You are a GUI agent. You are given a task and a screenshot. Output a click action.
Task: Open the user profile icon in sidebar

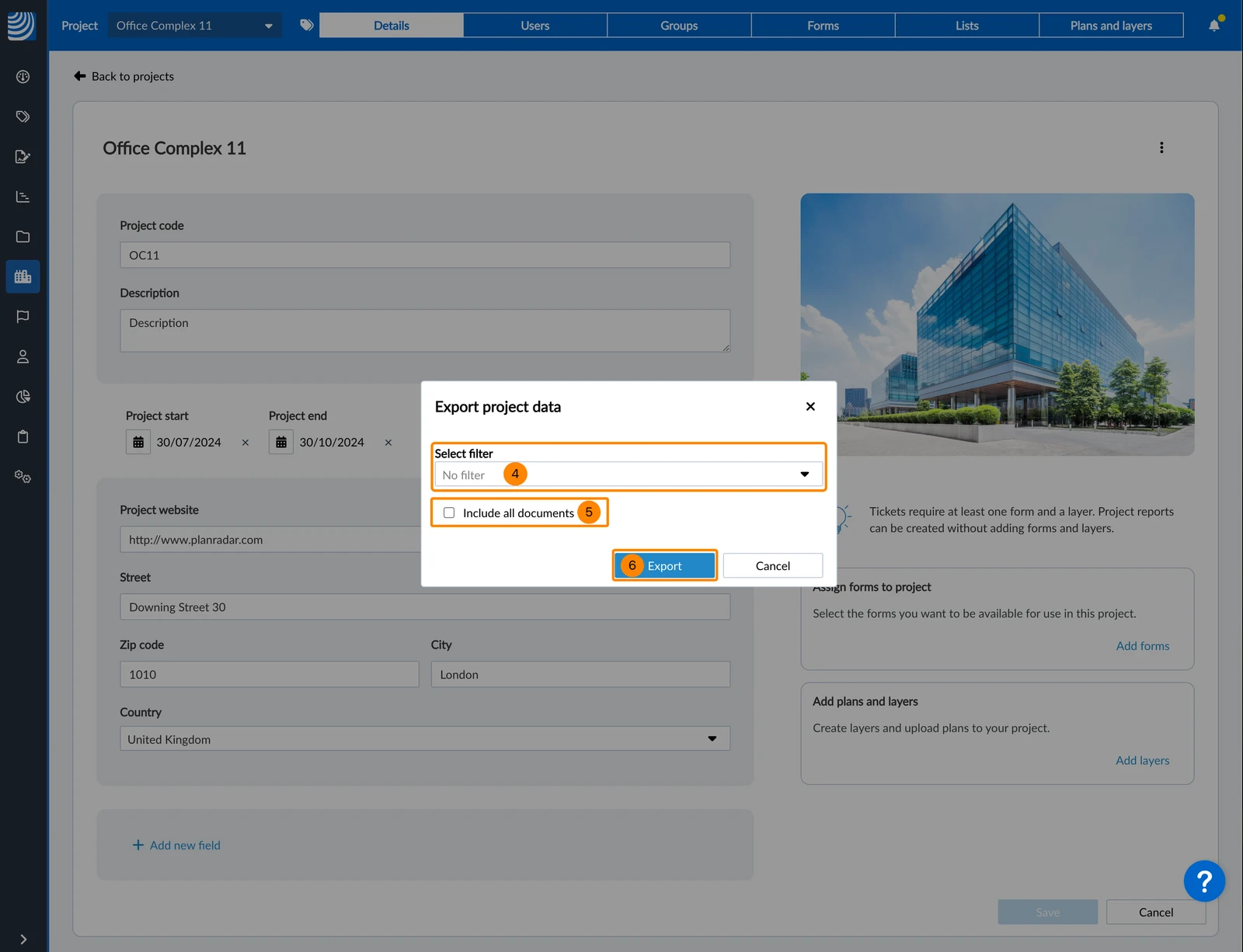(x=23, y=356)
